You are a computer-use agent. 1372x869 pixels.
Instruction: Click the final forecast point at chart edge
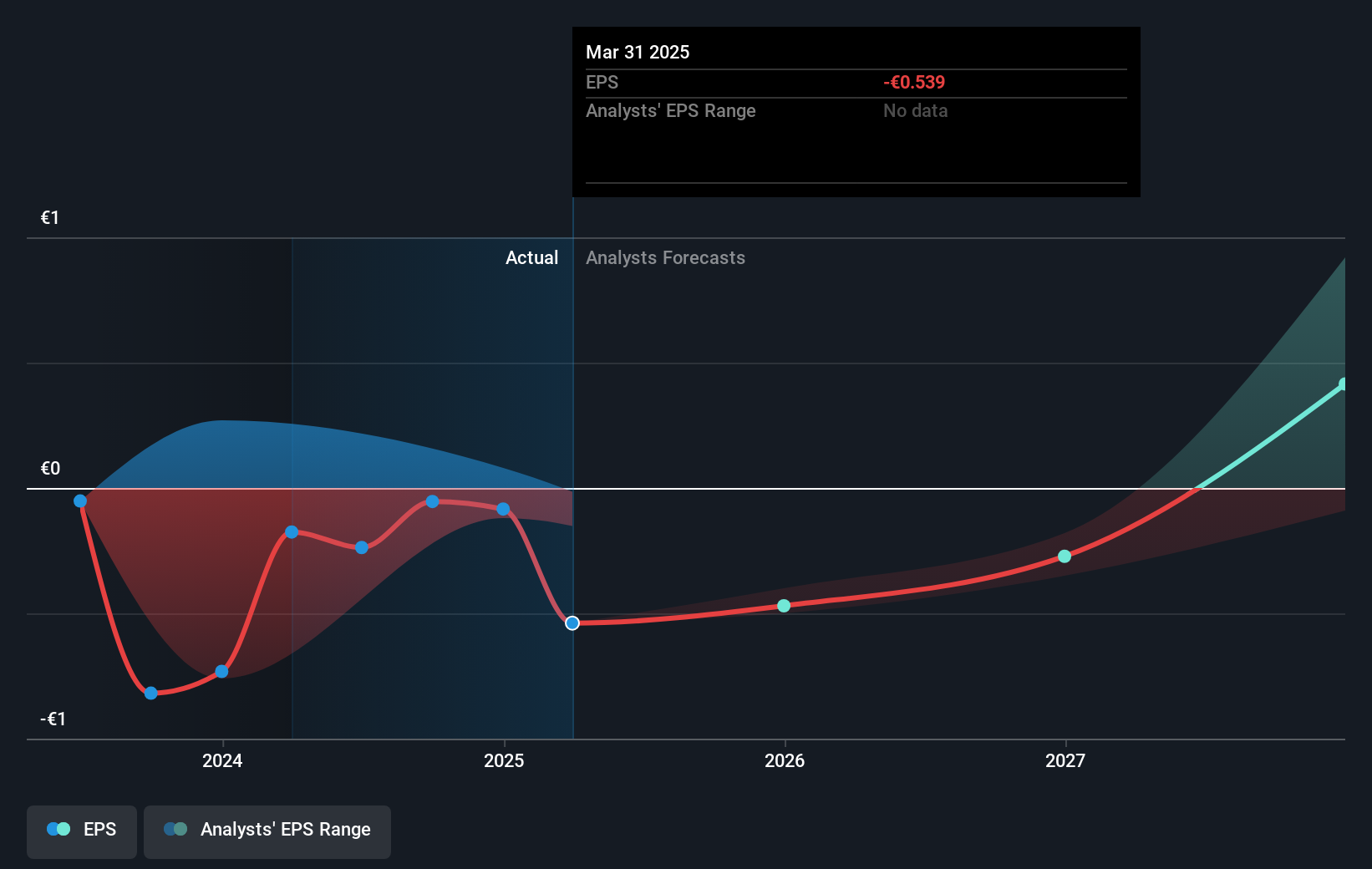pos(1343,384)
